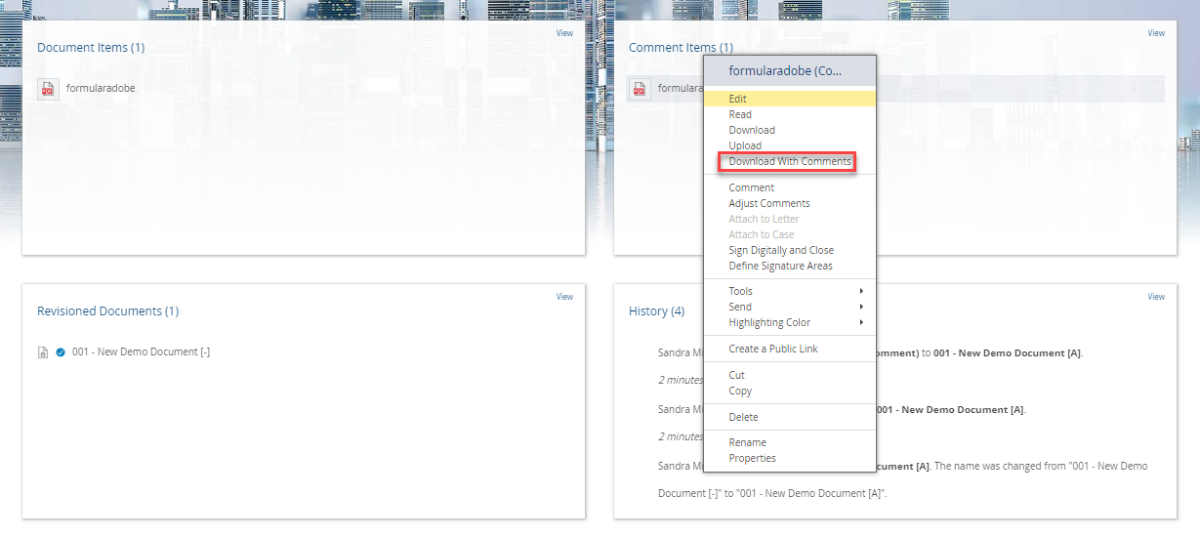Choose Delete from the context menu
Viewport: 1200px width, 537px height.
[x=743, y=417]
